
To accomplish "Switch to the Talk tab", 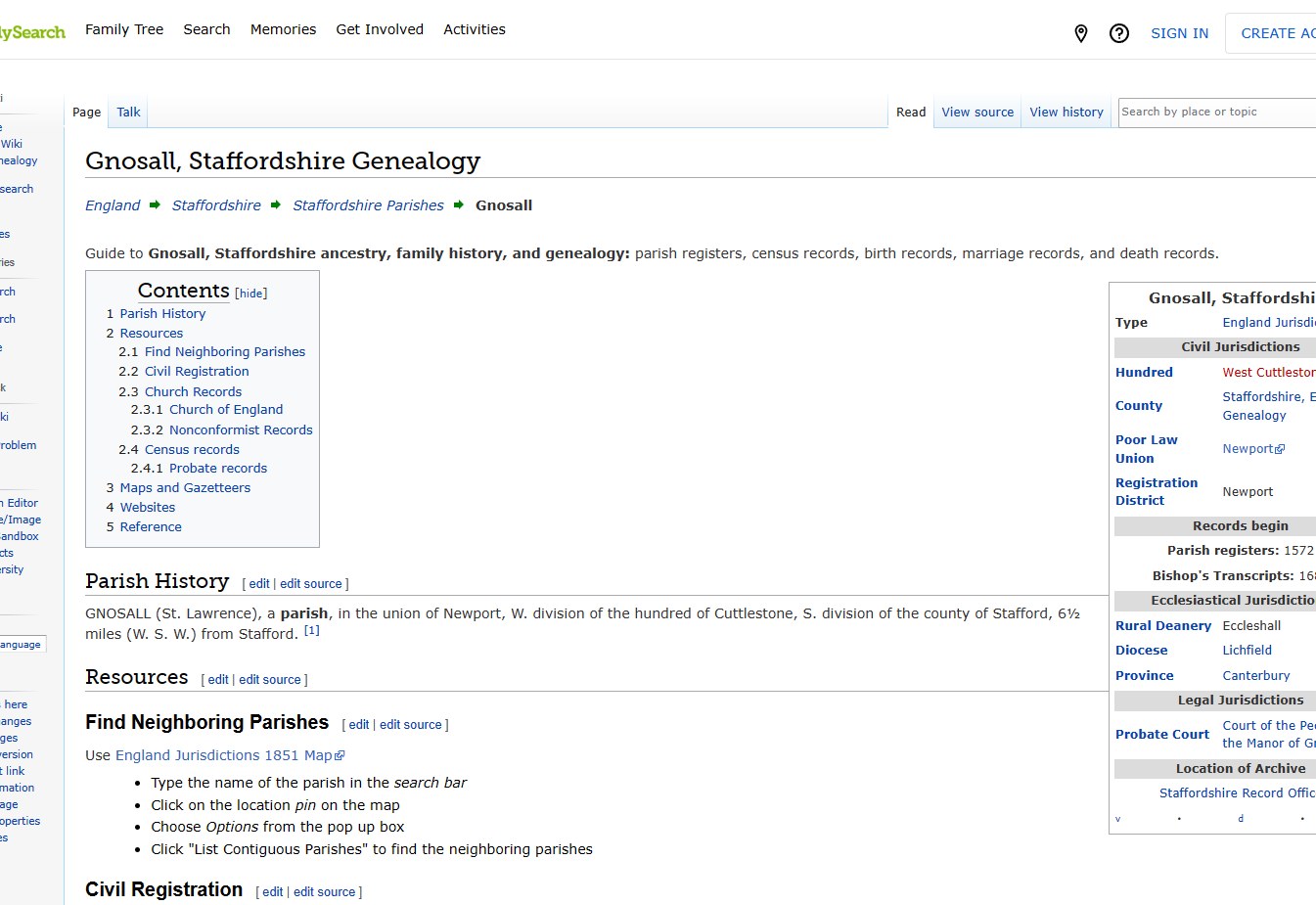I will click(x=128, y=113).
